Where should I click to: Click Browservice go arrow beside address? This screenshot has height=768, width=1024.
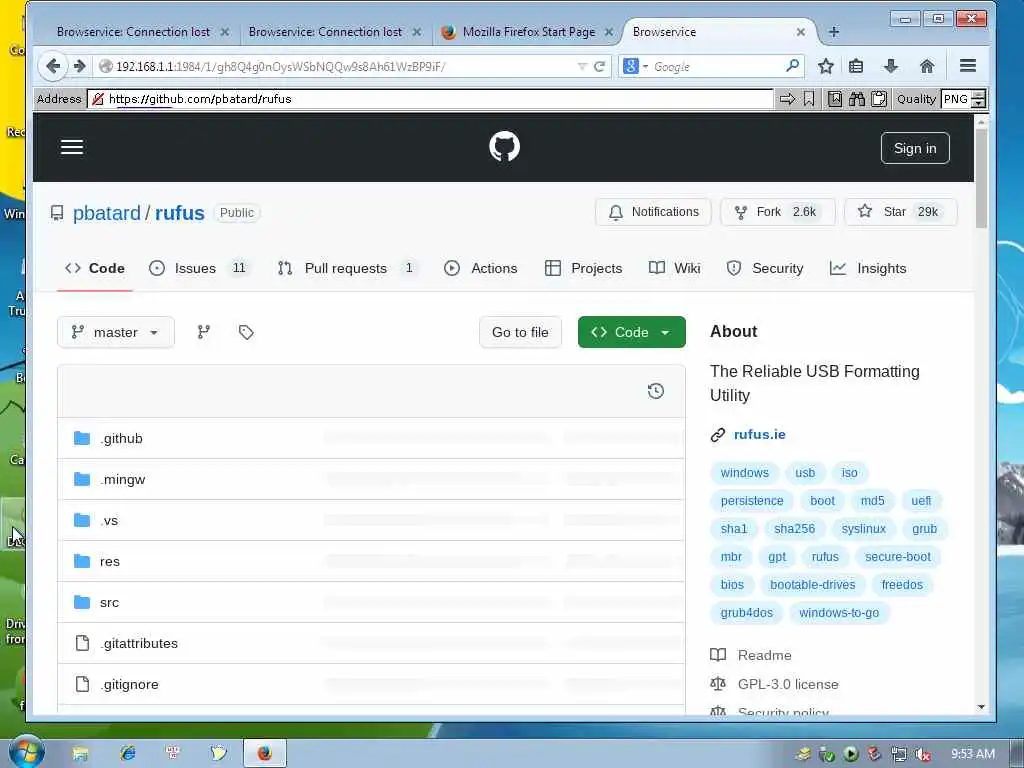point(787,99)
